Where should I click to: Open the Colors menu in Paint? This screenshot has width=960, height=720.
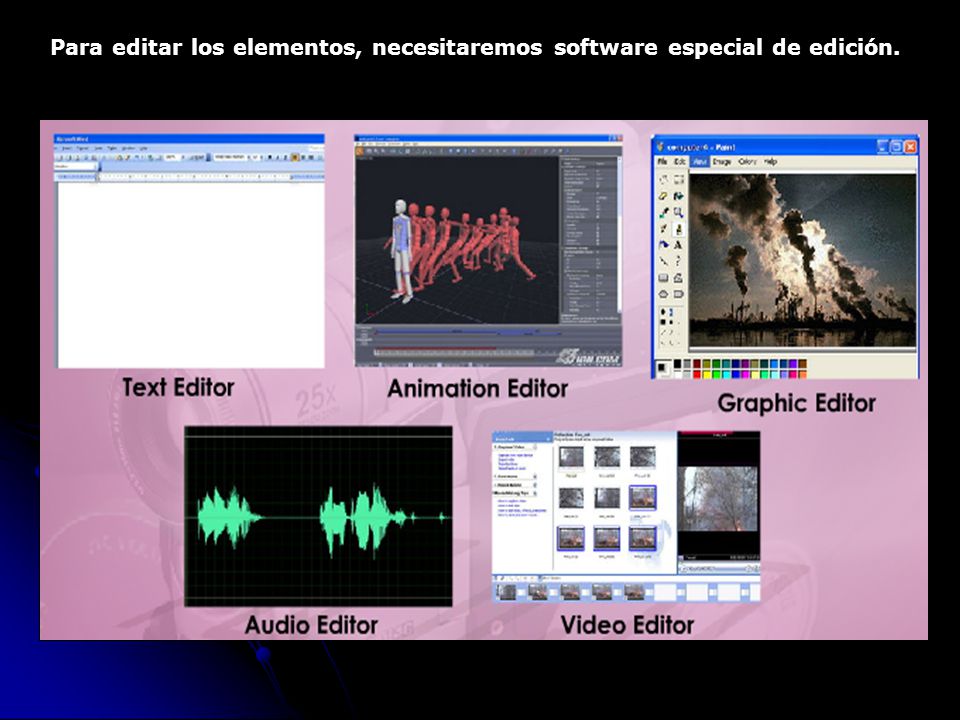(747, 162)
